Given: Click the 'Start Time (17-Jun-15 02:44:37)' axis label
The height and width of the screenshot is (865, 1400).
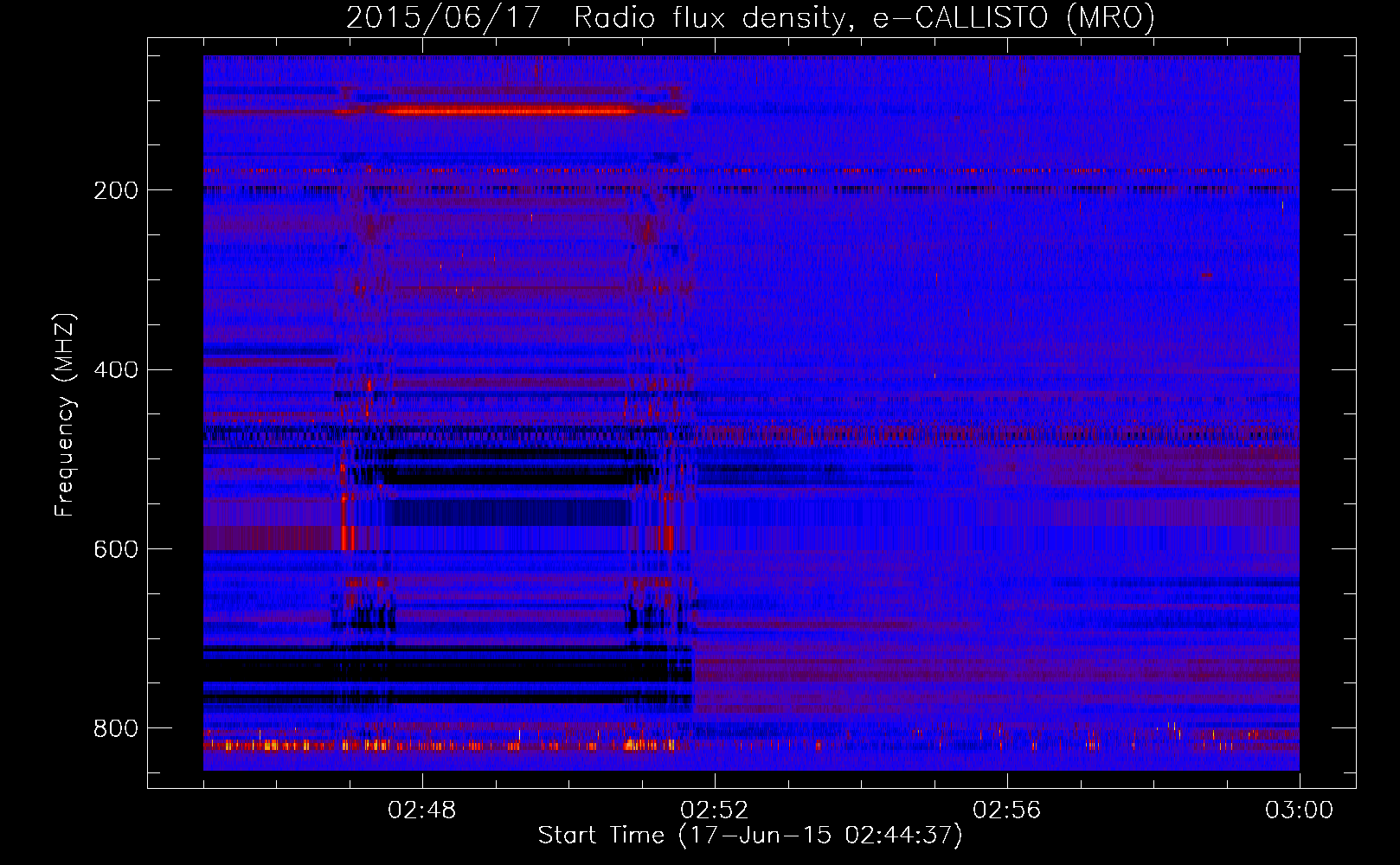Looking at the screenshot, I should (x=750, y=836).
